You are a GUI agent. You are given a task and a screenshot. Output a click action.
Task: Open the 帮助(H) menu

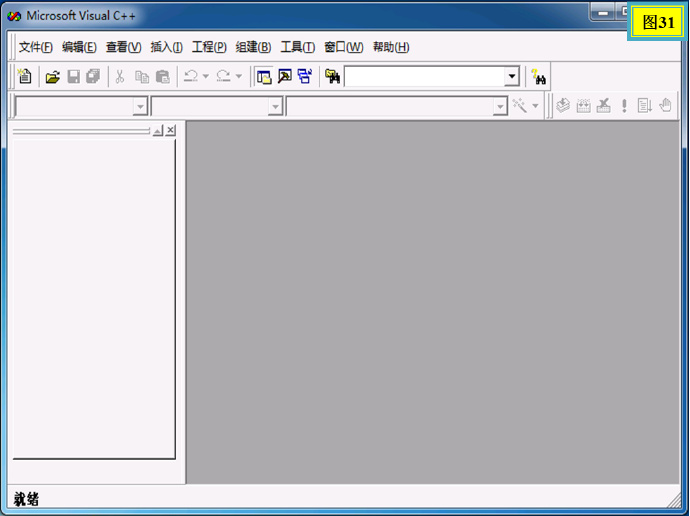click(x=391, y=47)
